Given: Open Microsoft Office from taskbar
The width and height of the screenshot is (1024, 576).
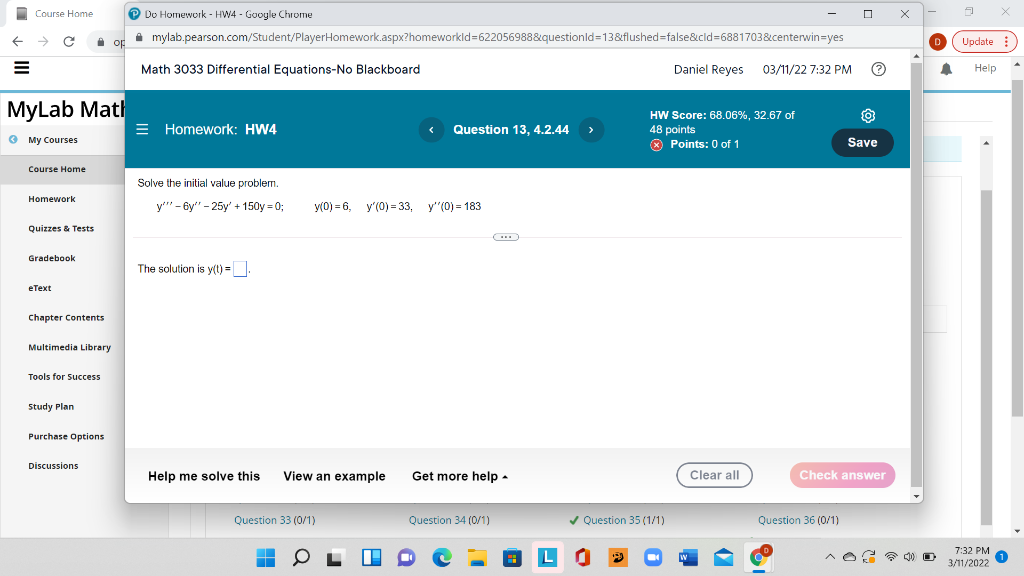Looking at the screenshot, I should coord(583,557).
